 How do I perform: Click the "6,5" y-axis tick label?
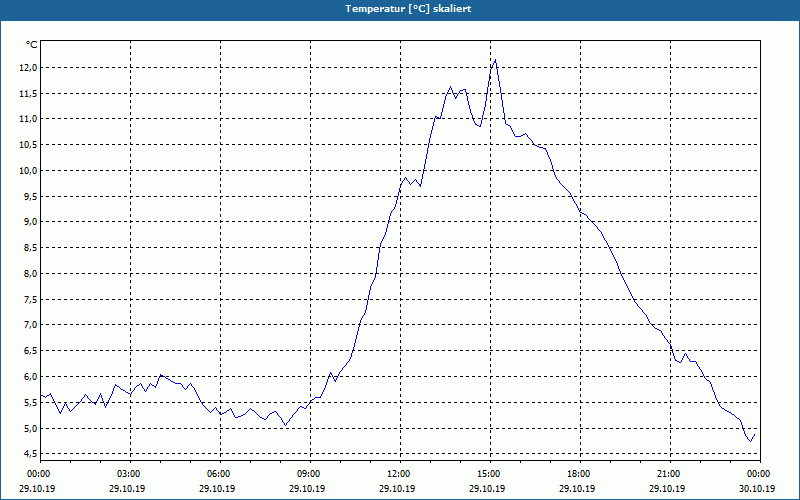[31, 351]
